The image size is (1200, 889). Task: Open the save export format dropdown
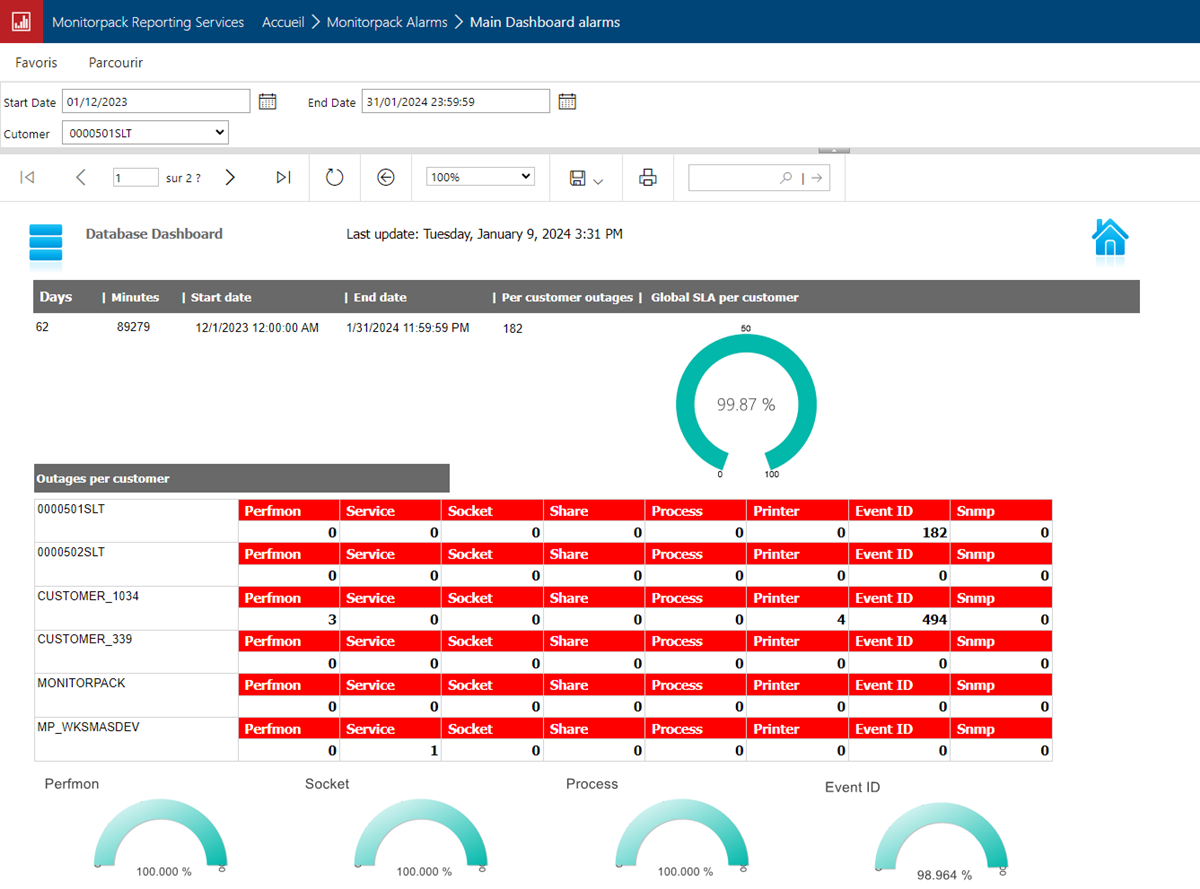coord(586,178)
